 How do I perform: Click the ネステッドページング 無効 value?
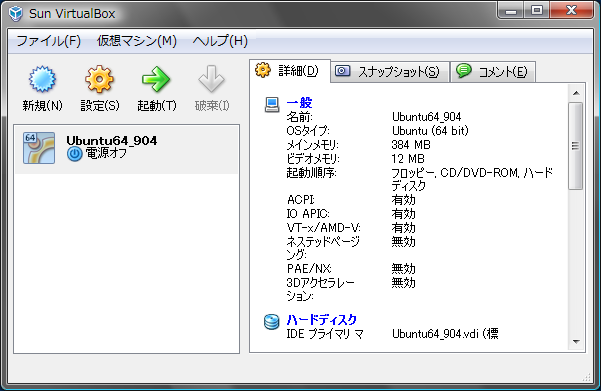[x=403, y=242]
